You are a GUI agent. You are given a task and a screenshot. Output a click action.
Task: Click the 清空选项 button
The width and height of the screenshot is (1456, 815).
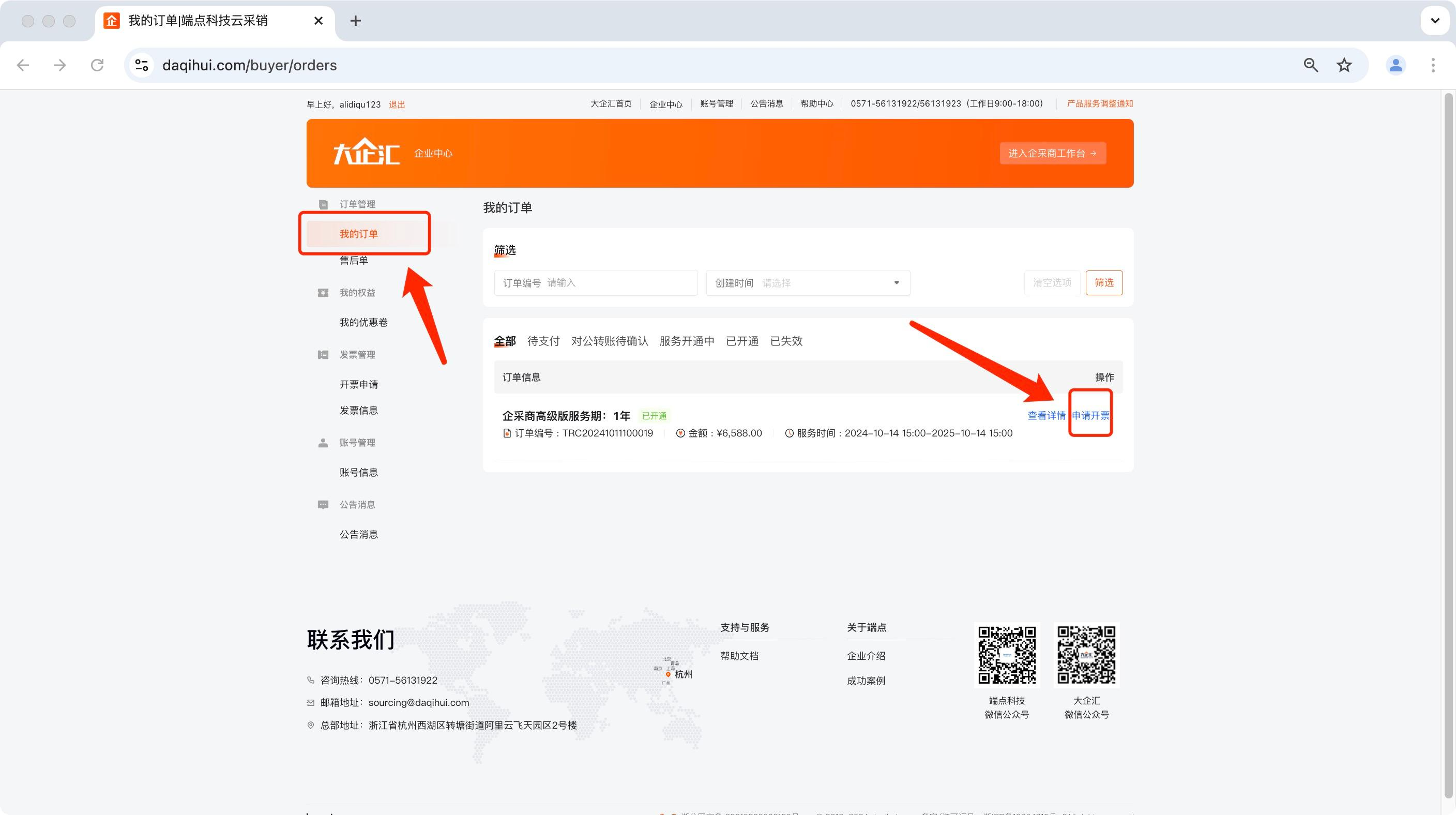[1052, 282]
